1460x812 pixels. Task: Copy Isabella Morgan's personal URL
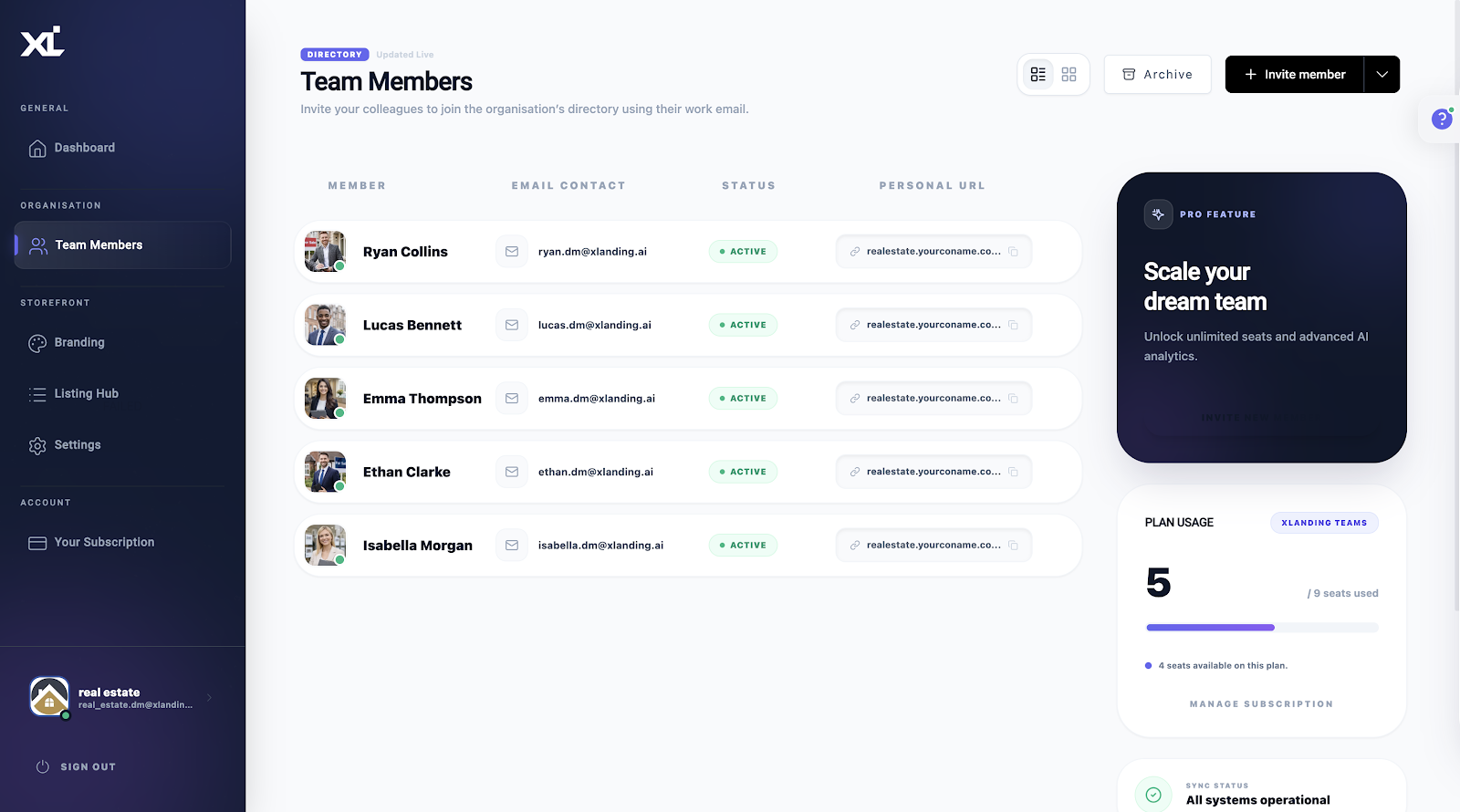[1013, 546]
